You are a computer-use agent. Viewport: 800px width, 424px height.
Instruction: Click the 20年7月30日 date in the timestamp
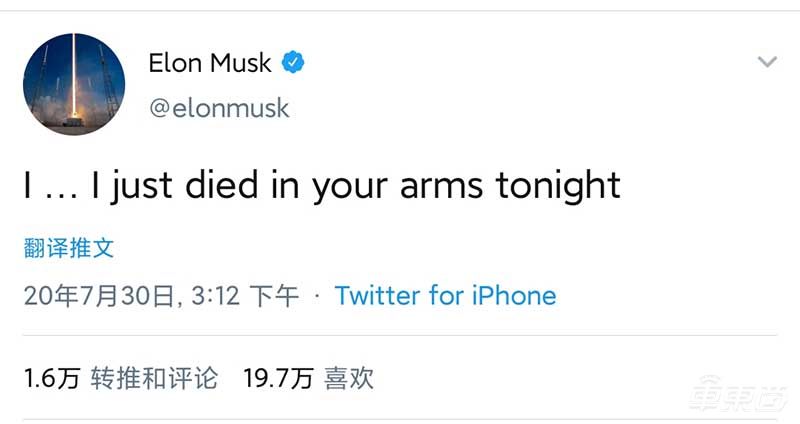coord(99,296)
